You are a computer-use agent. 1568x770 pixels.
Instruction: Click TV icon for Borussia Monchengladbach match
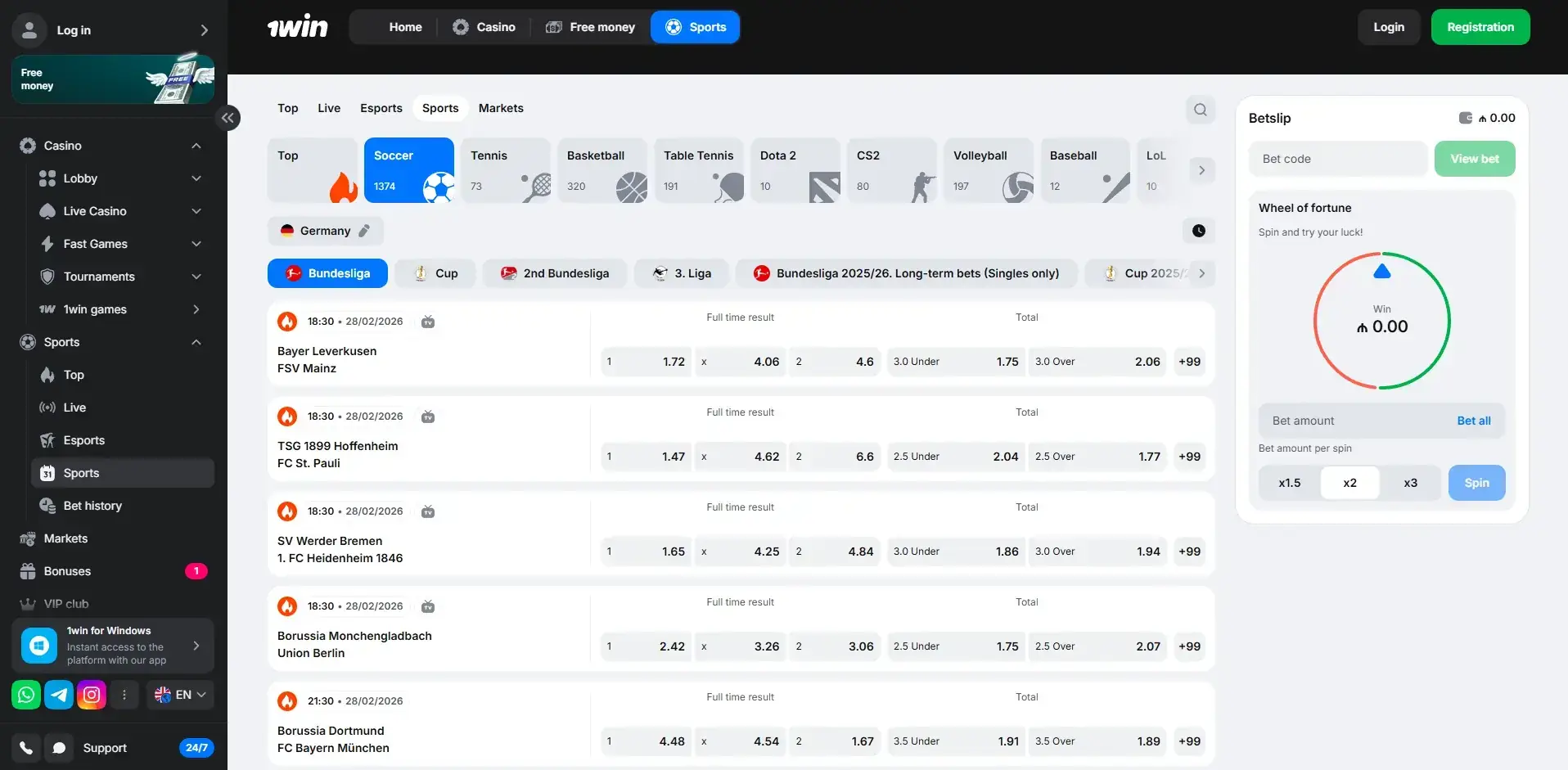[427, 606]
